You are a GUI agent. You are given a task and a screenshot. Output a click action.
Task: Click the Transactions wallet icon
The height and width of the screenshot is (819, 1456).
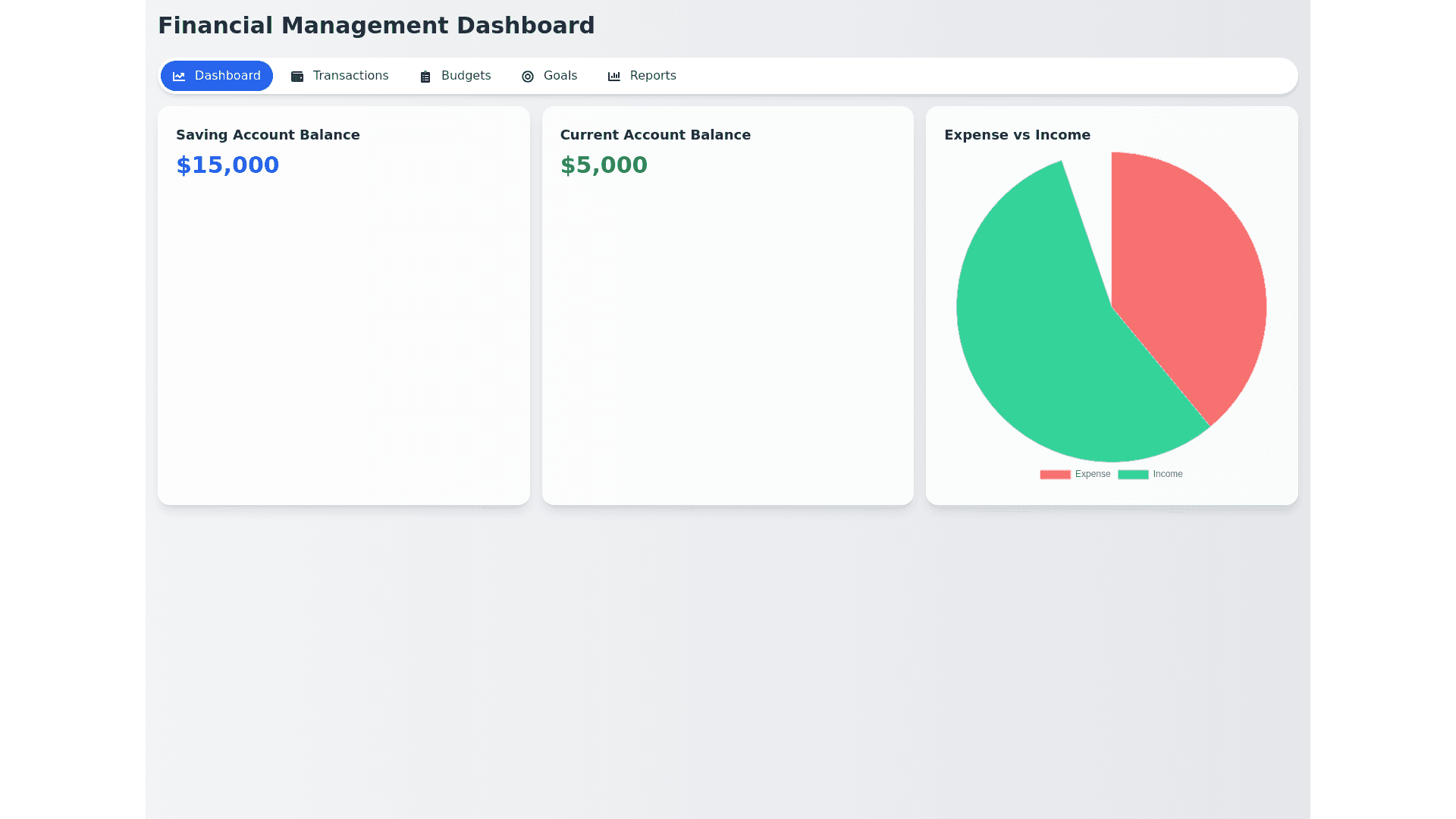297,77
